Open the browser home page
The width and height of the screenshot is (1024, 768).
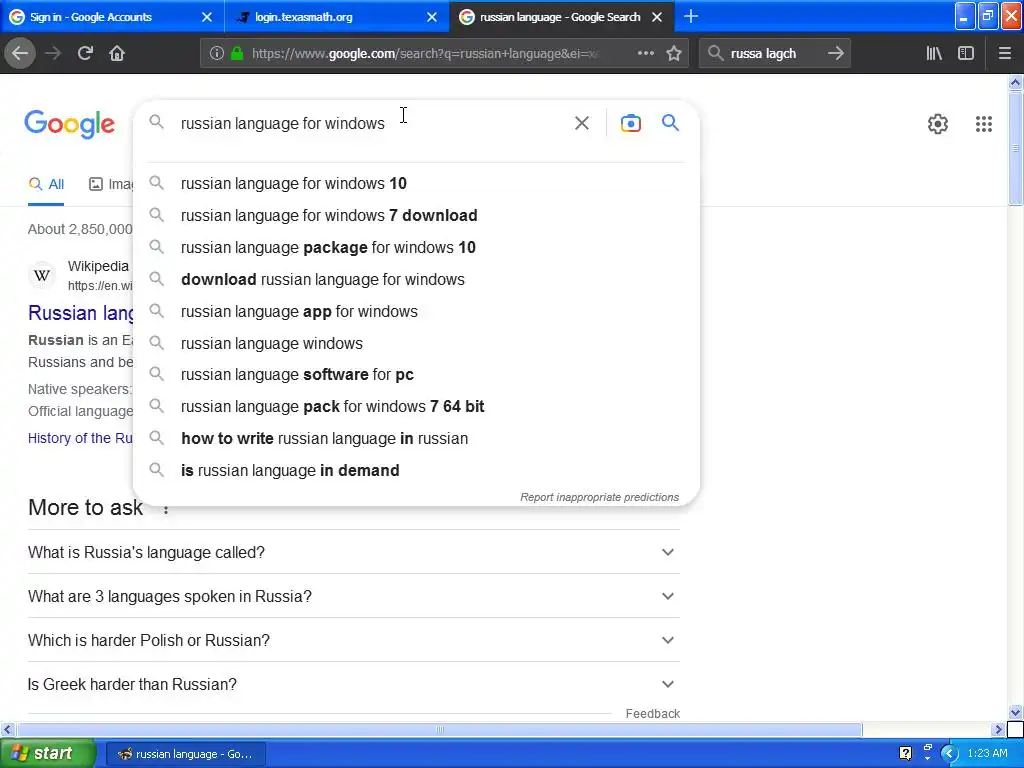click(x=117, y=54)
